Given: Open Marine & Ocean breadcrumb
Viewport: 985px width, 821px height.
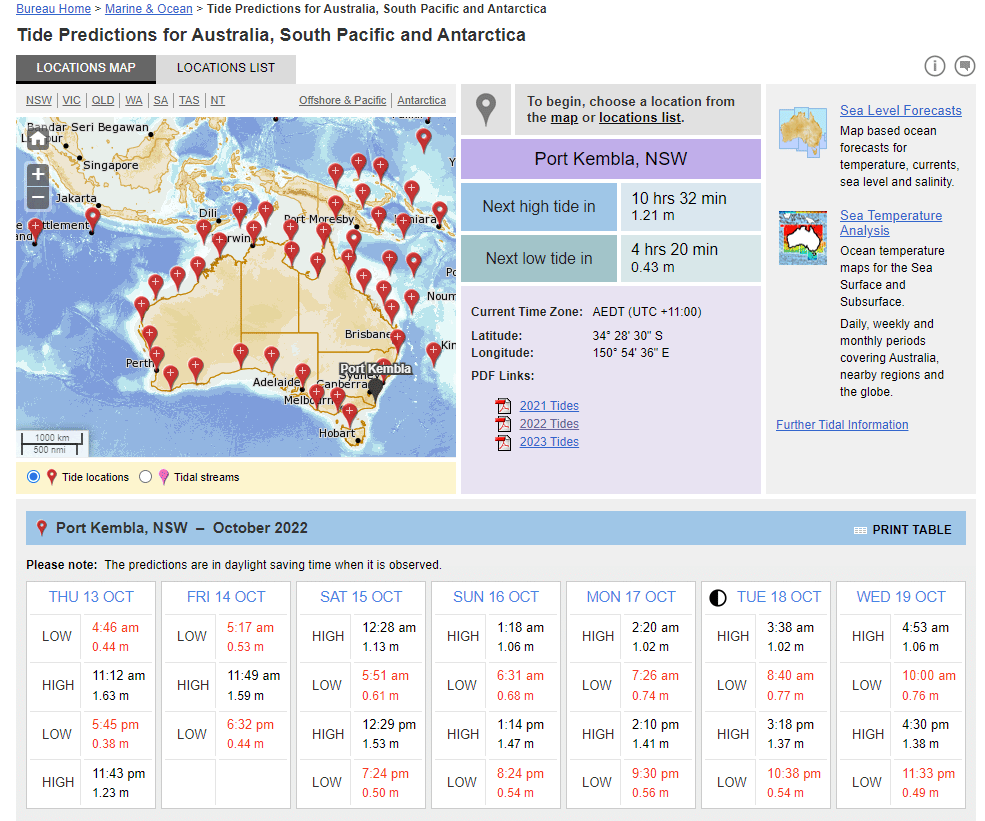Looking at the screenshot, I should click(x=149, y=9).
